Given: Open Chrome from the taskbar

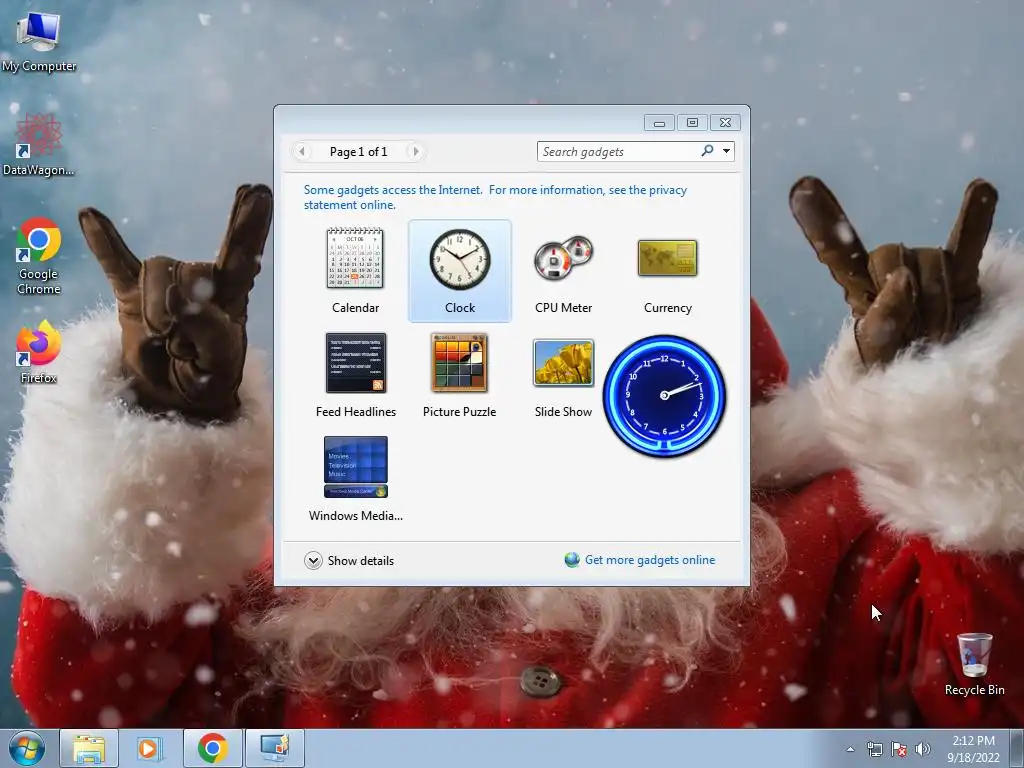Looking at the screenshot, I should [x=212, y=748].
